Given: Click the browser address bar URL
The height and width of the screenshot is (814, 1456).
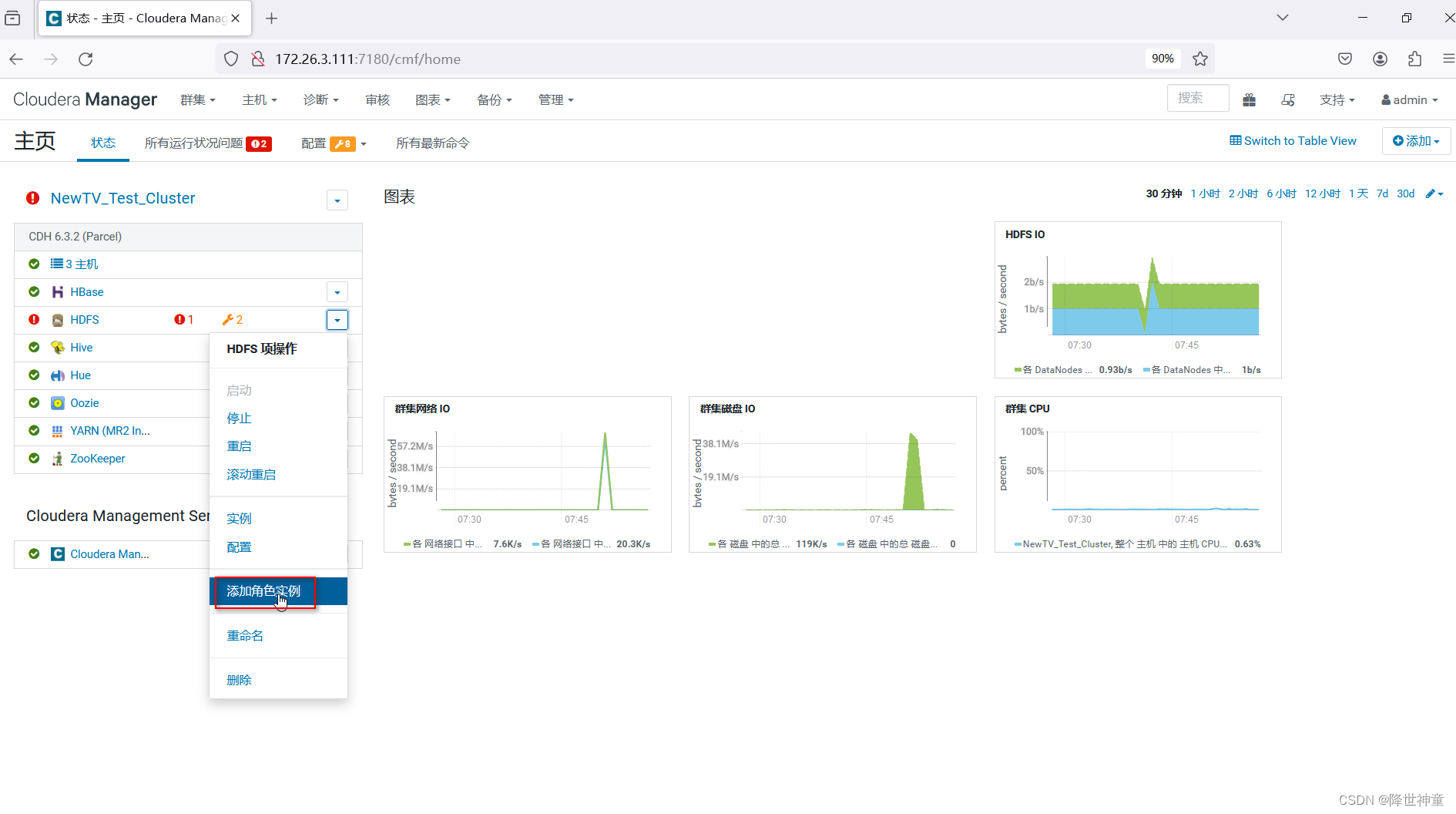Looking at the screenshot, I should pos(367,59).
